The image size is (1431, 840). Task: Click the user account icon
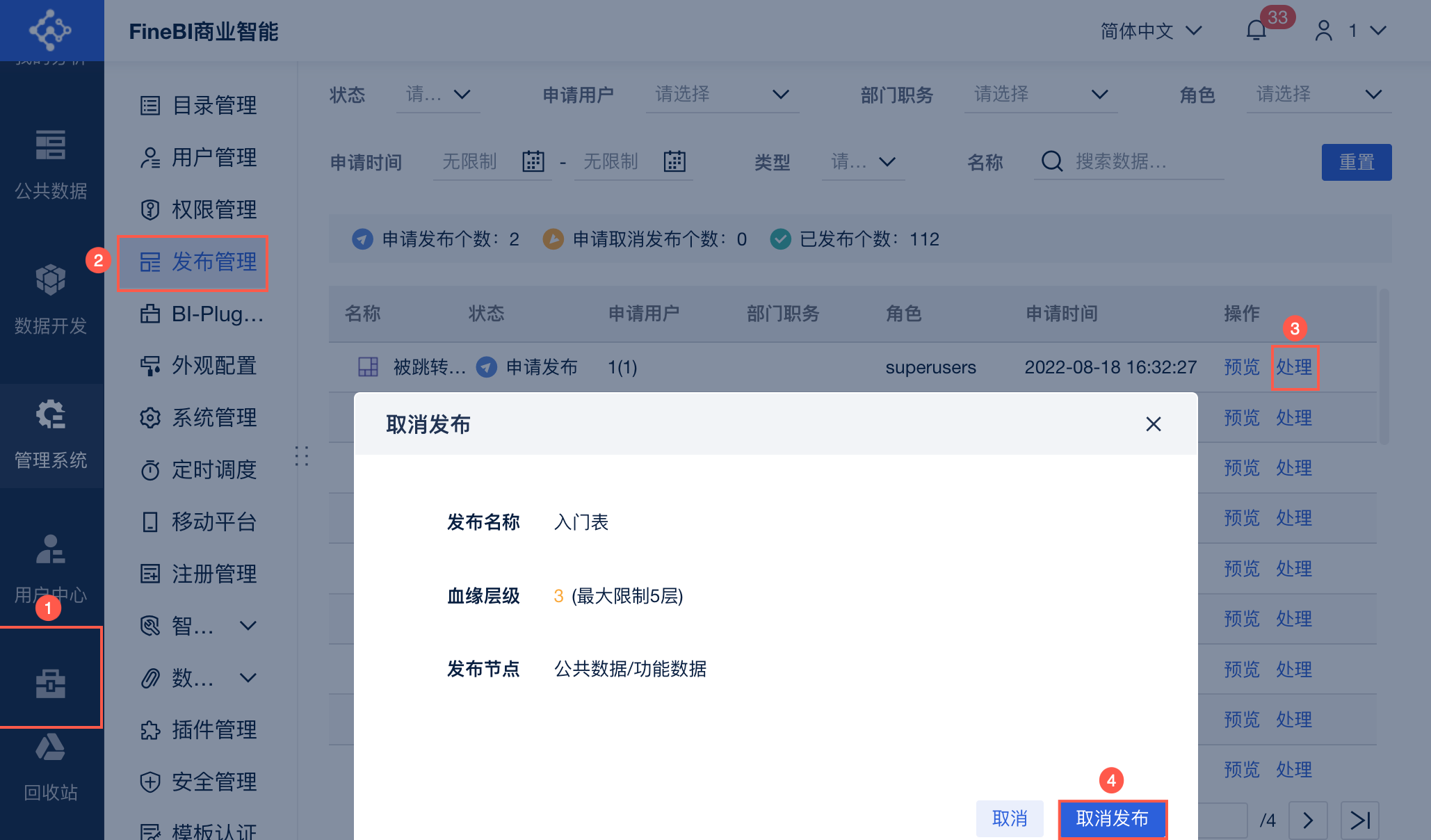coord(1324,31)
